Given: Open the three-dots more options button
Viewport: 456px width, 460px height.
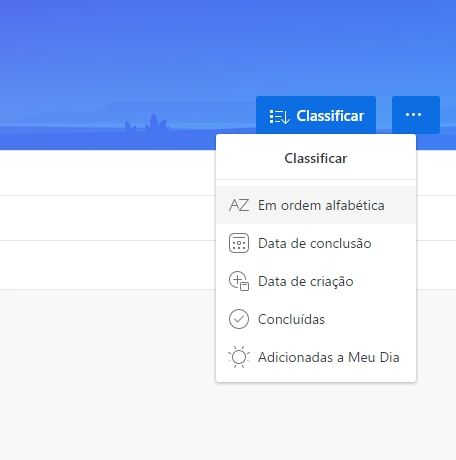Looking at the screenshot, I should (x=416, y=115).
